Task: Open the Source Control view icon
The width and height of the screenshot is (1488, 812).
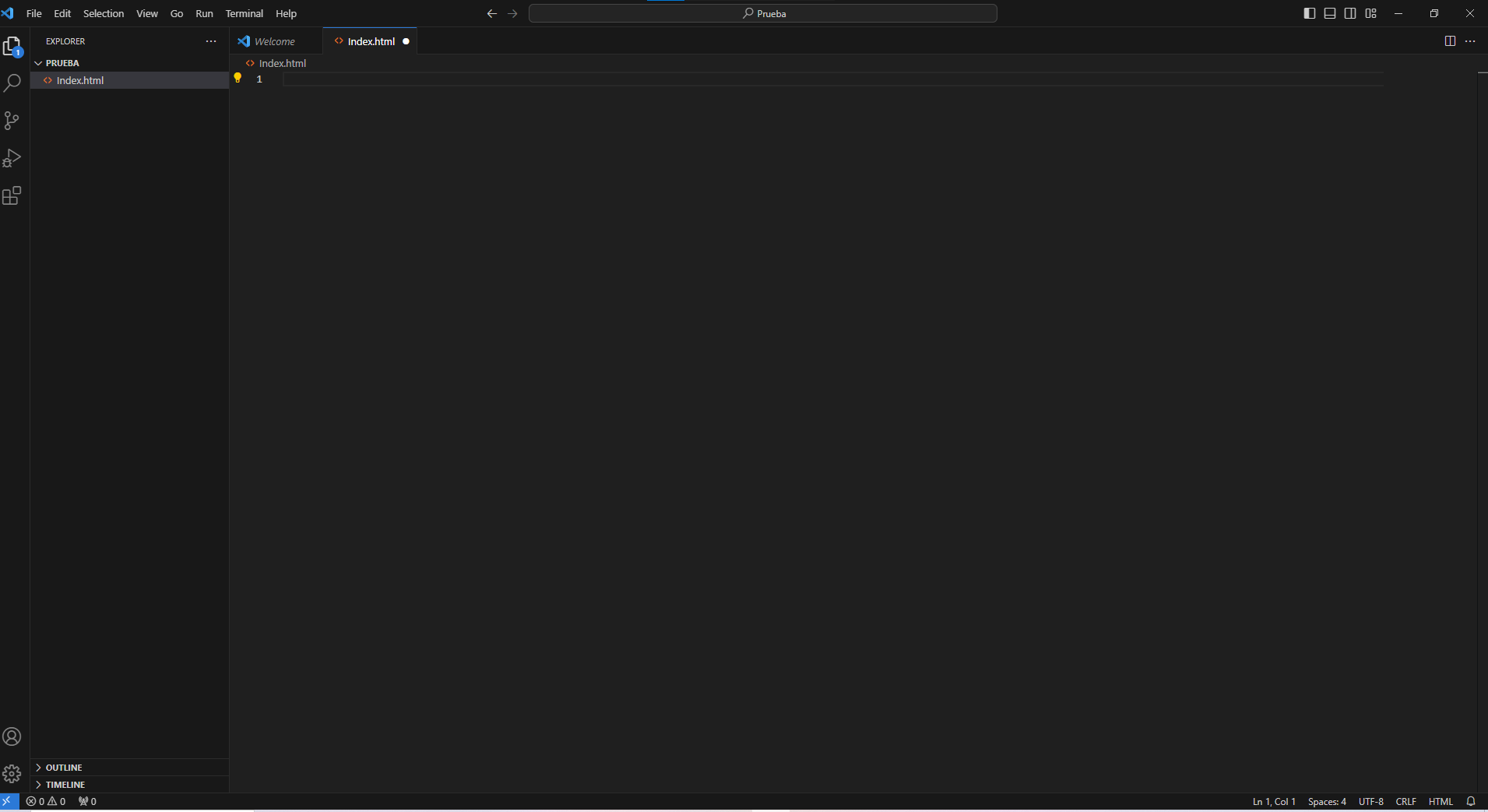Action: click(12, 121)
